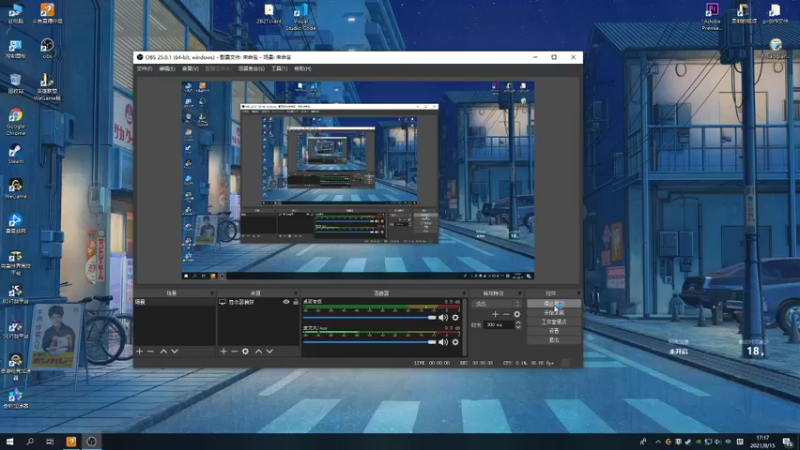Open the Scene Collection menu in OBS
This screenshot has height=450, width=800.
(x=251, y=68)
